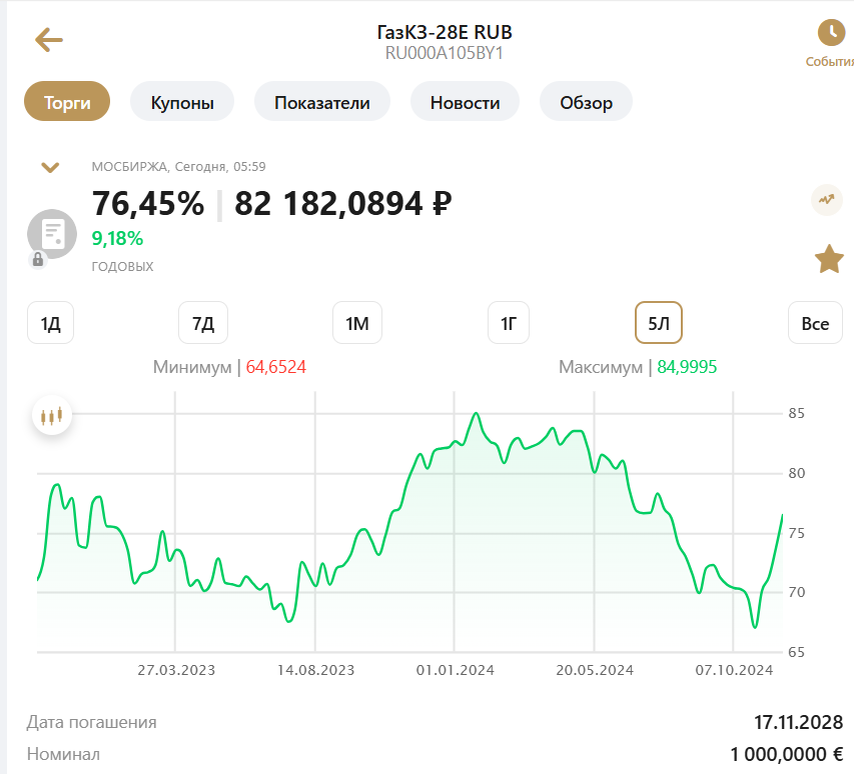This screenshot has height=774, width=854.
Task: Click the nominal 1 000,0000 € value
Action: point(786,754)
